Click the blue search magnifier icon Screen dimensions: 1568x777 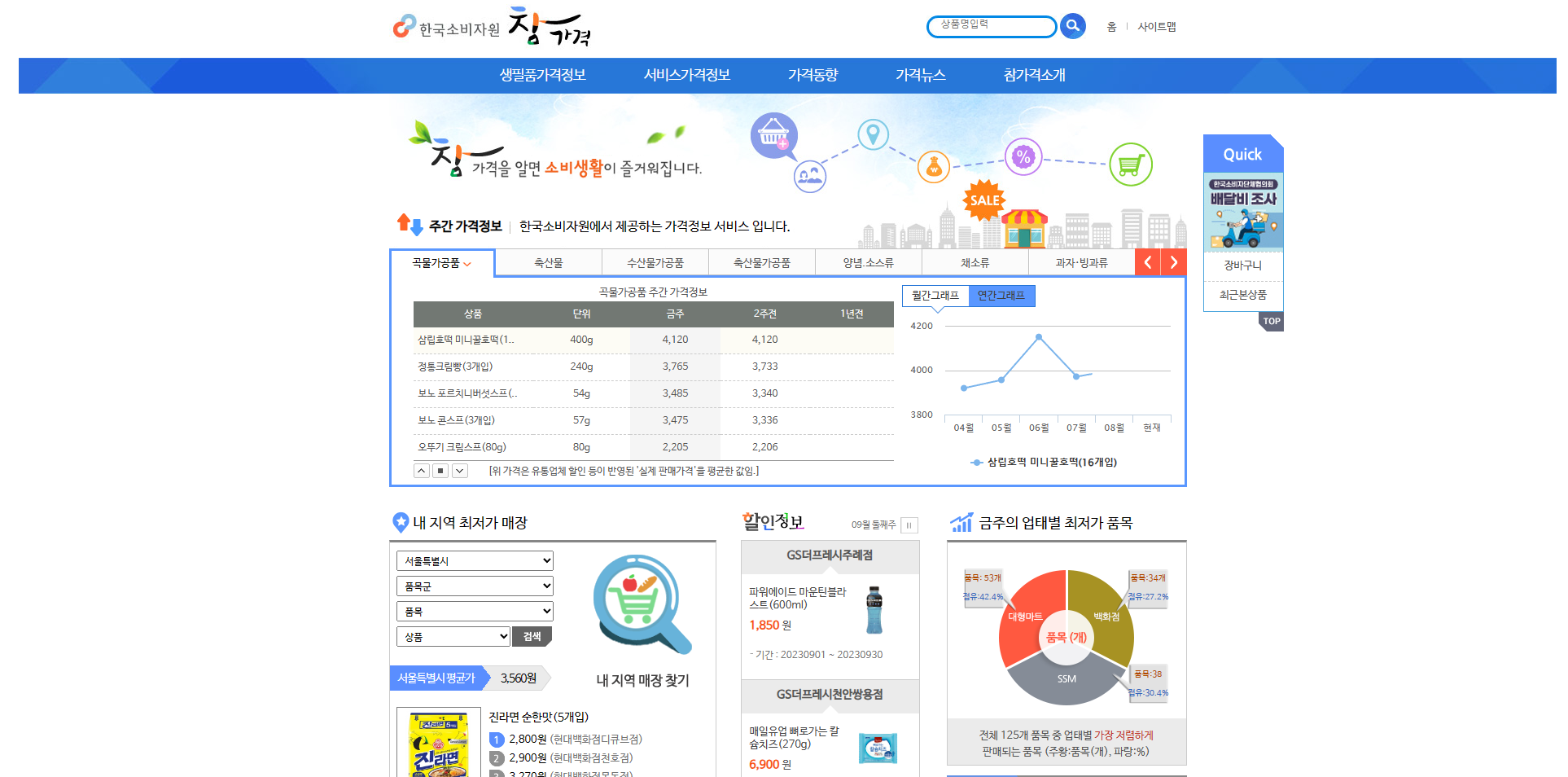[x=1073, y=26]
